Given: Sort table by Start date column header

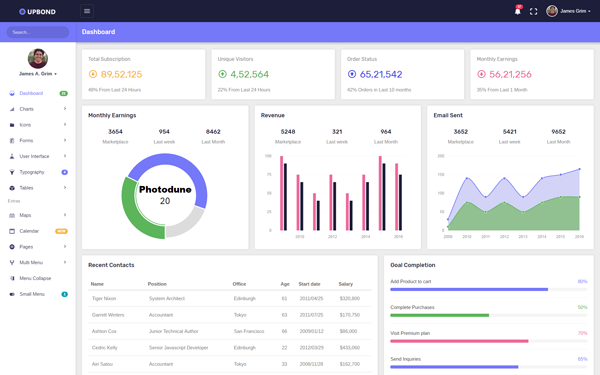Looking at the screenshot, I should coord(309,284).
